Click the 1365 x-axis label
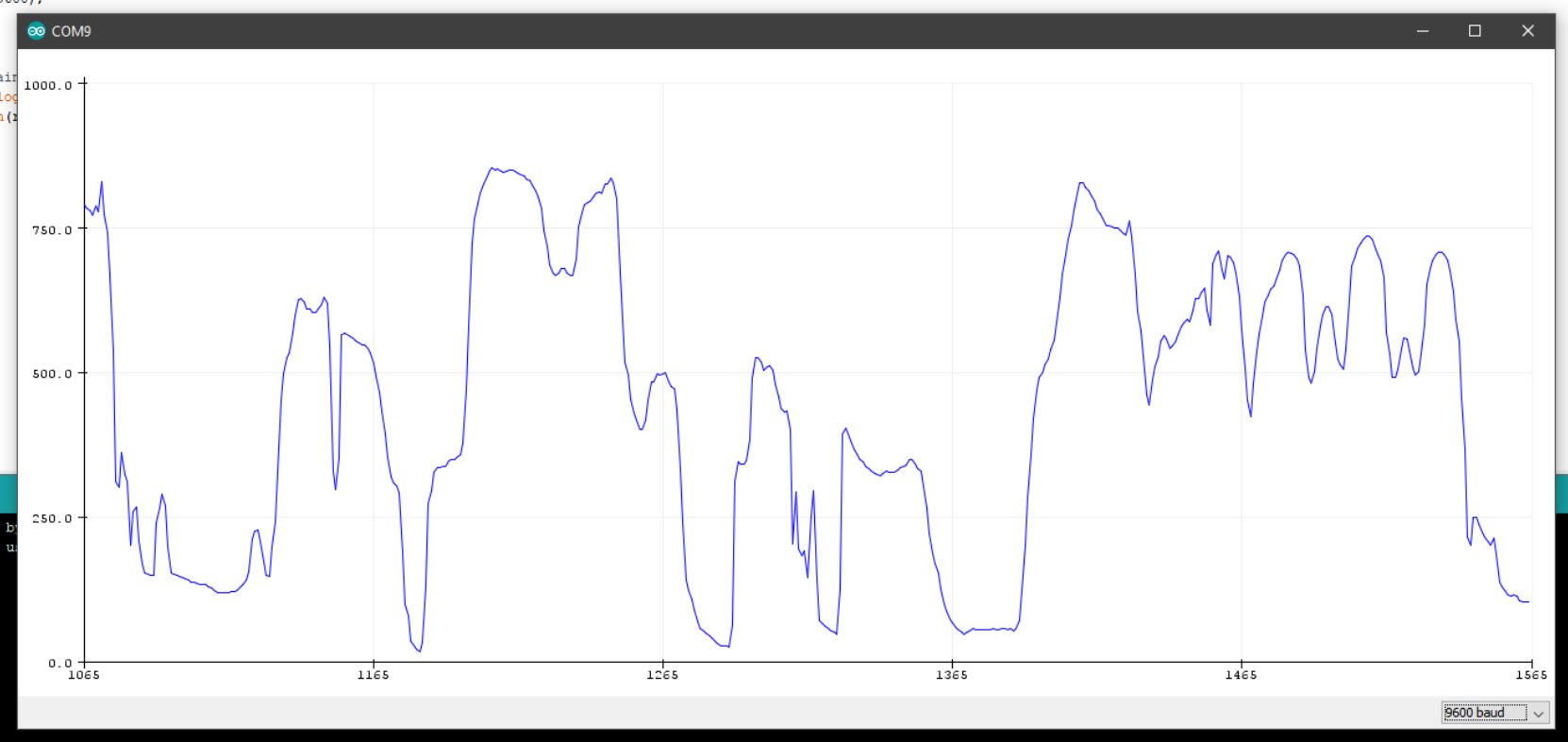The height and width of the screenshot is (742, 1568). point(951,675)
